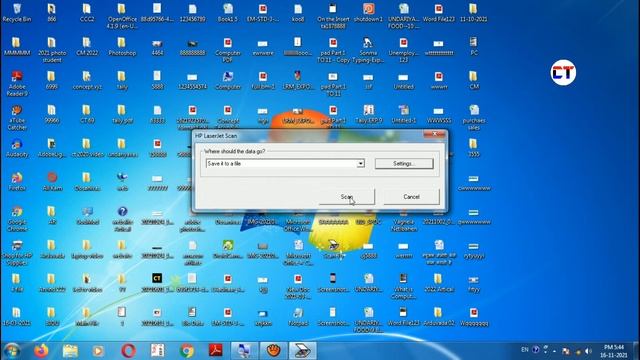Select the 11-10-2021 folder icon
The image size is (640, 360).
pyautogui.click(x=473, y=12)
